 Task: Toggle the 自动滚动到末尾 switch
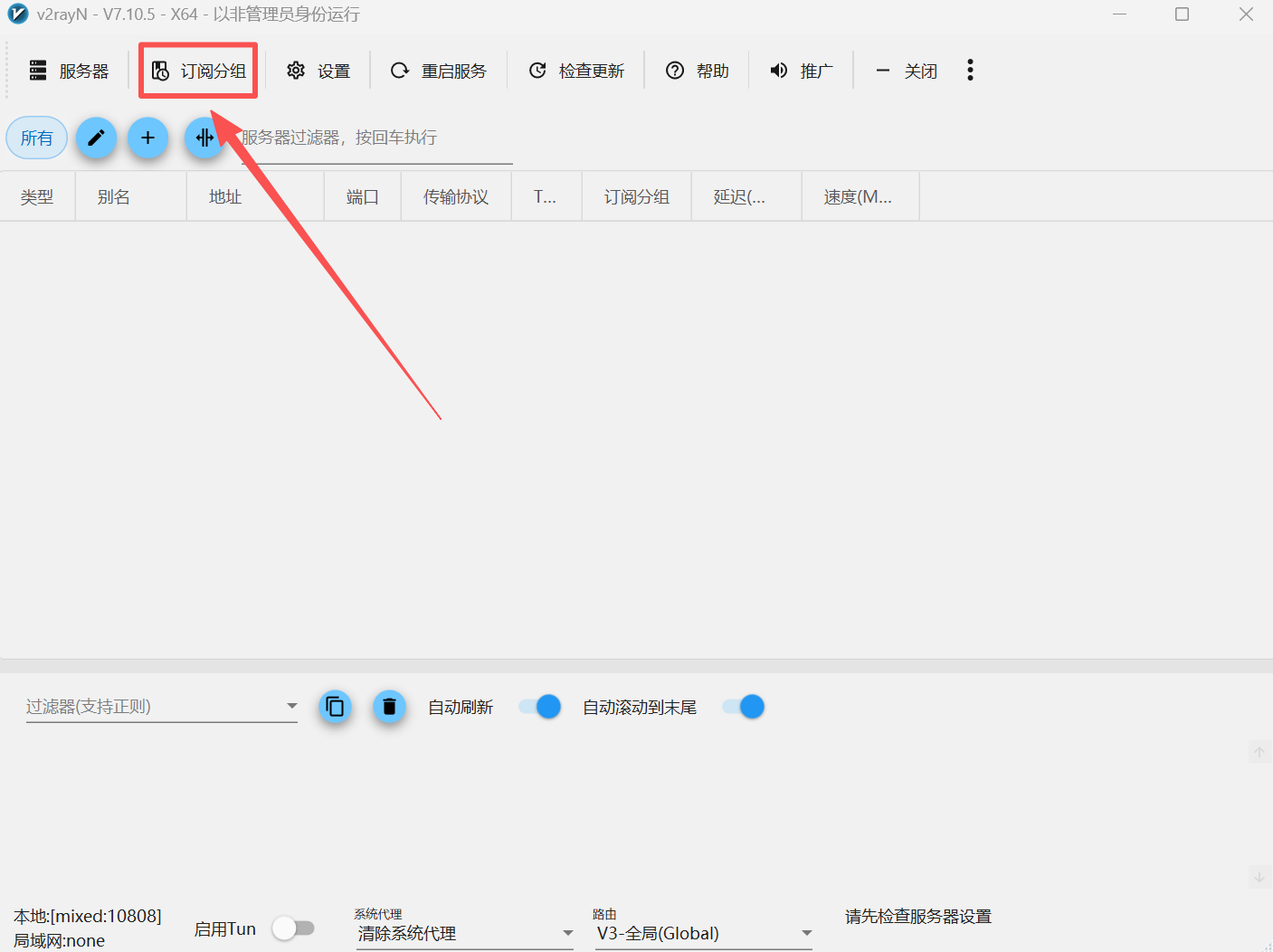(x=744, y=707)
